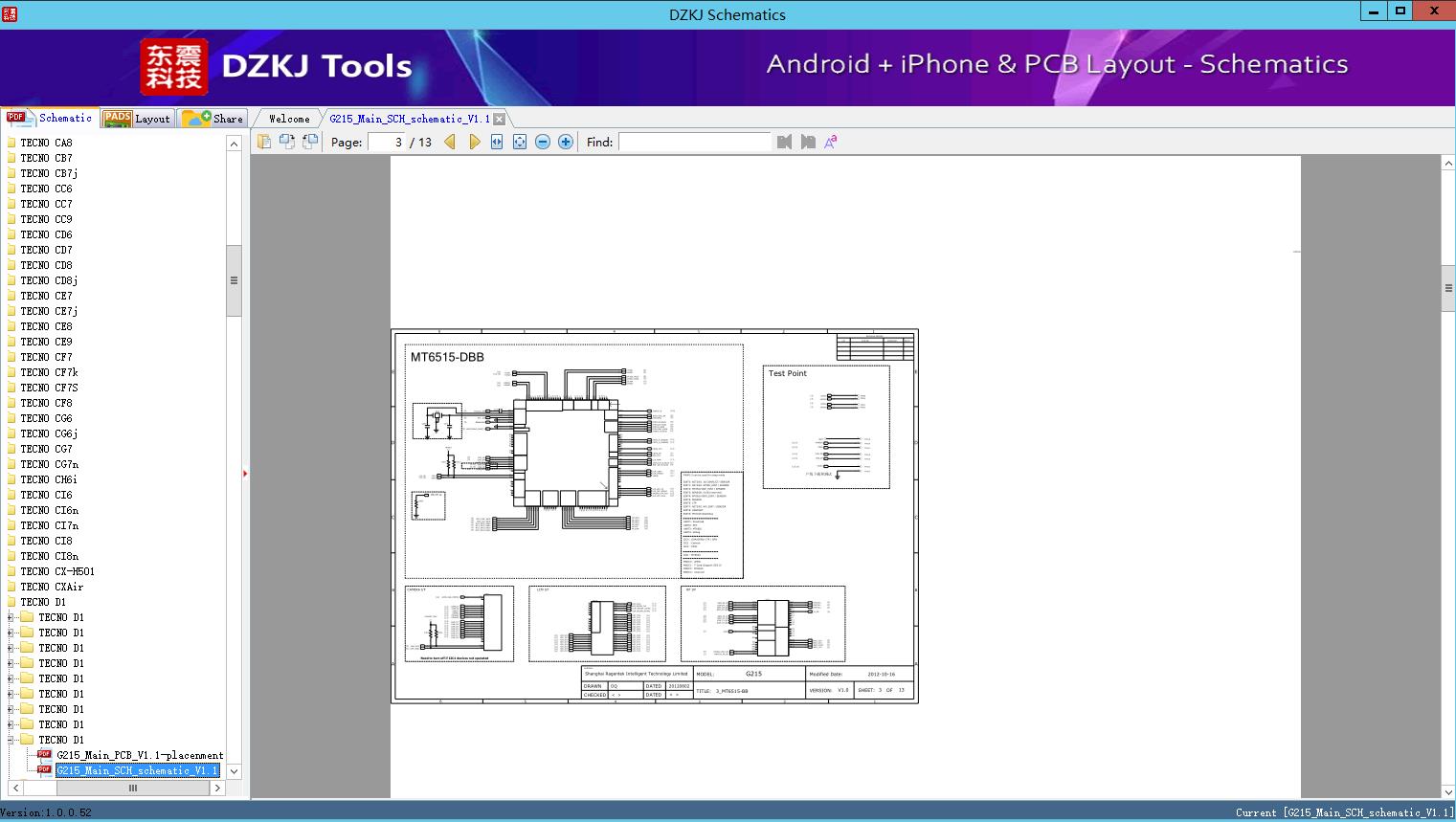This screenshot has height=822, width=1456.
Task: Click the clipboard document icon in the PDF toolbar
Action: tap(264, 142)
